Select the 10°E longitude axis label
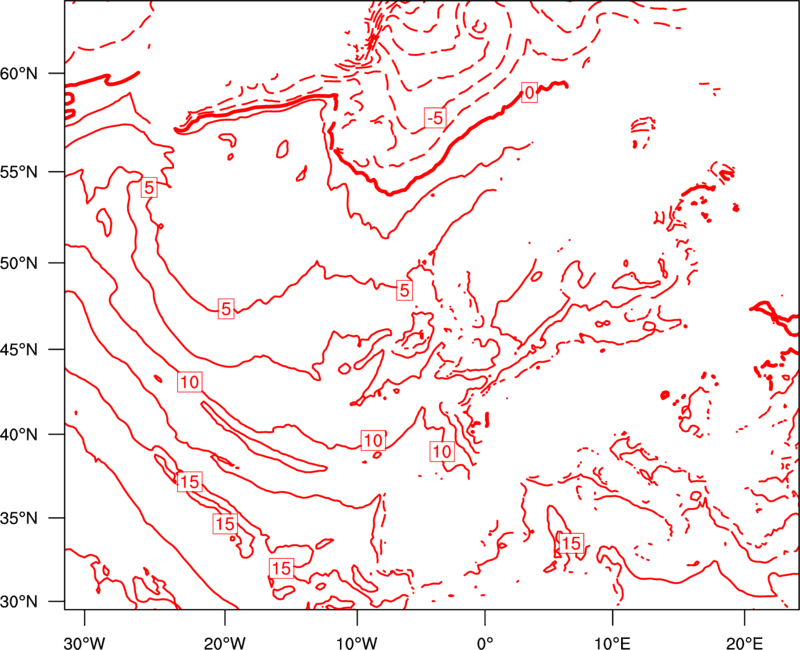The width and height of the screenshot is (800, 650). [x=612, y=643]
